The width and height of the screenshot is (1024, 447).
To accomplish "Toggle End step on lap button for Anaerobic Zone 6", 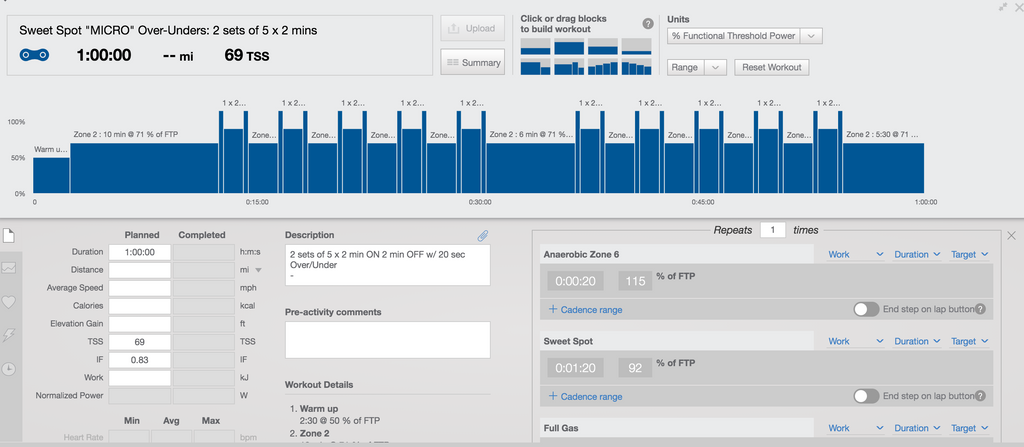I will point(866,309).
